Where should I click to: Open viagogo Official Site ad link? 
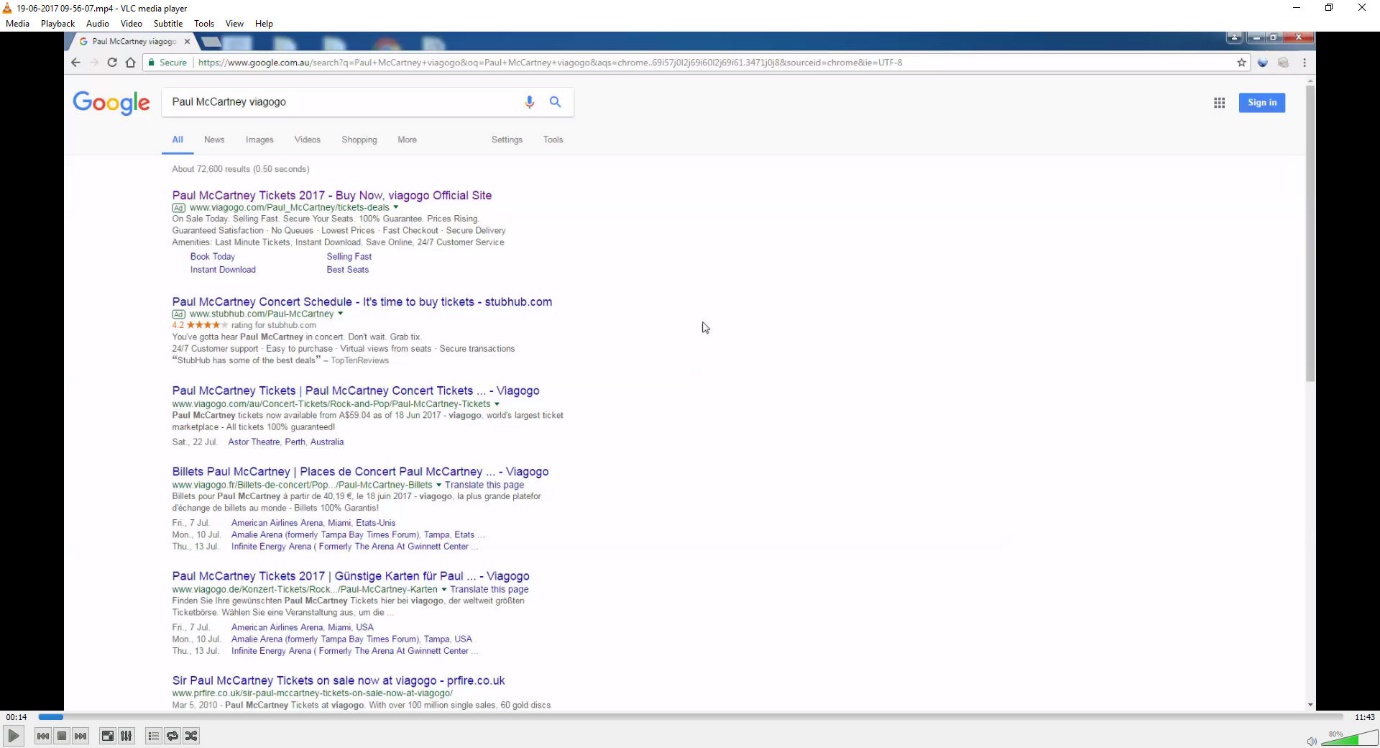click(x=332, y=195)
